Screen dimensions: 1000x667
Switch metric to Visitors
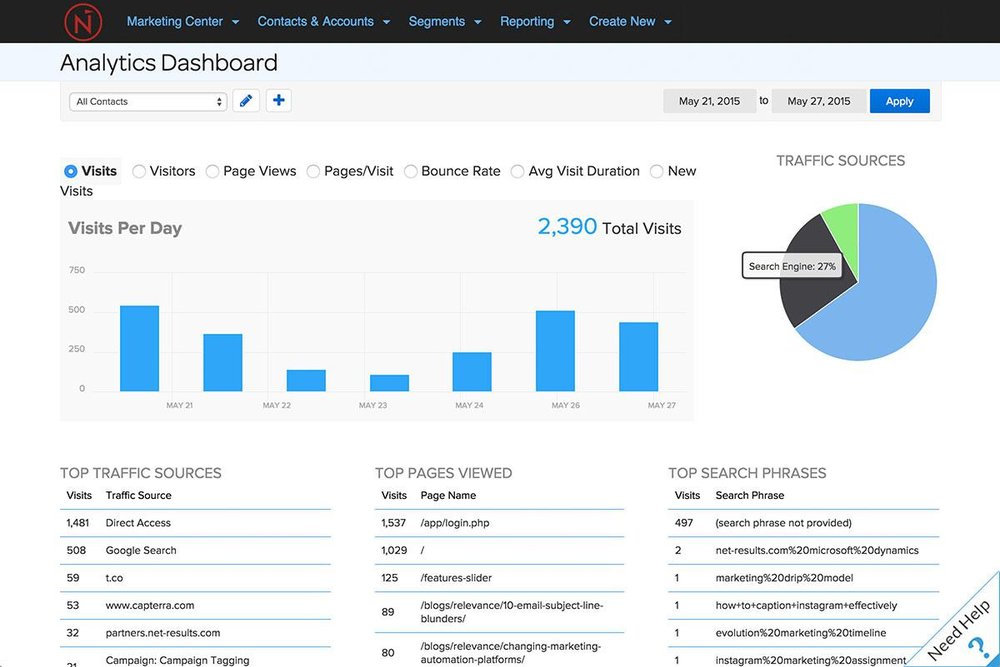click(138, 171)
